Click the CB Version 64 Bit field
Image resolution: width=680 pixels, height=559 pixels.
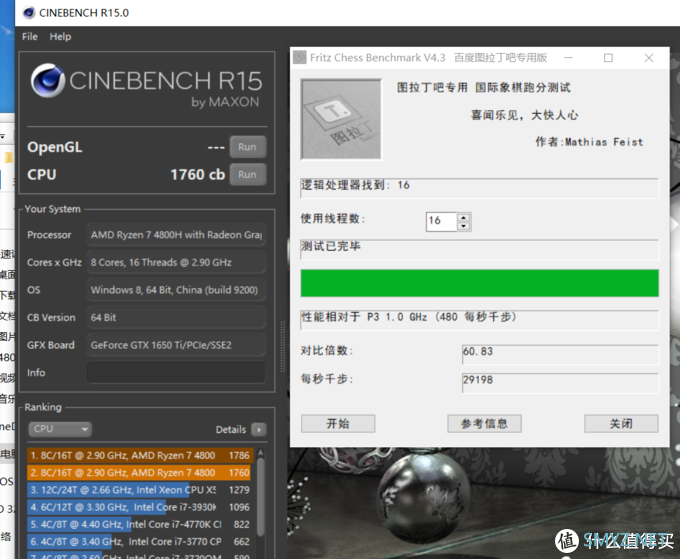176,317
